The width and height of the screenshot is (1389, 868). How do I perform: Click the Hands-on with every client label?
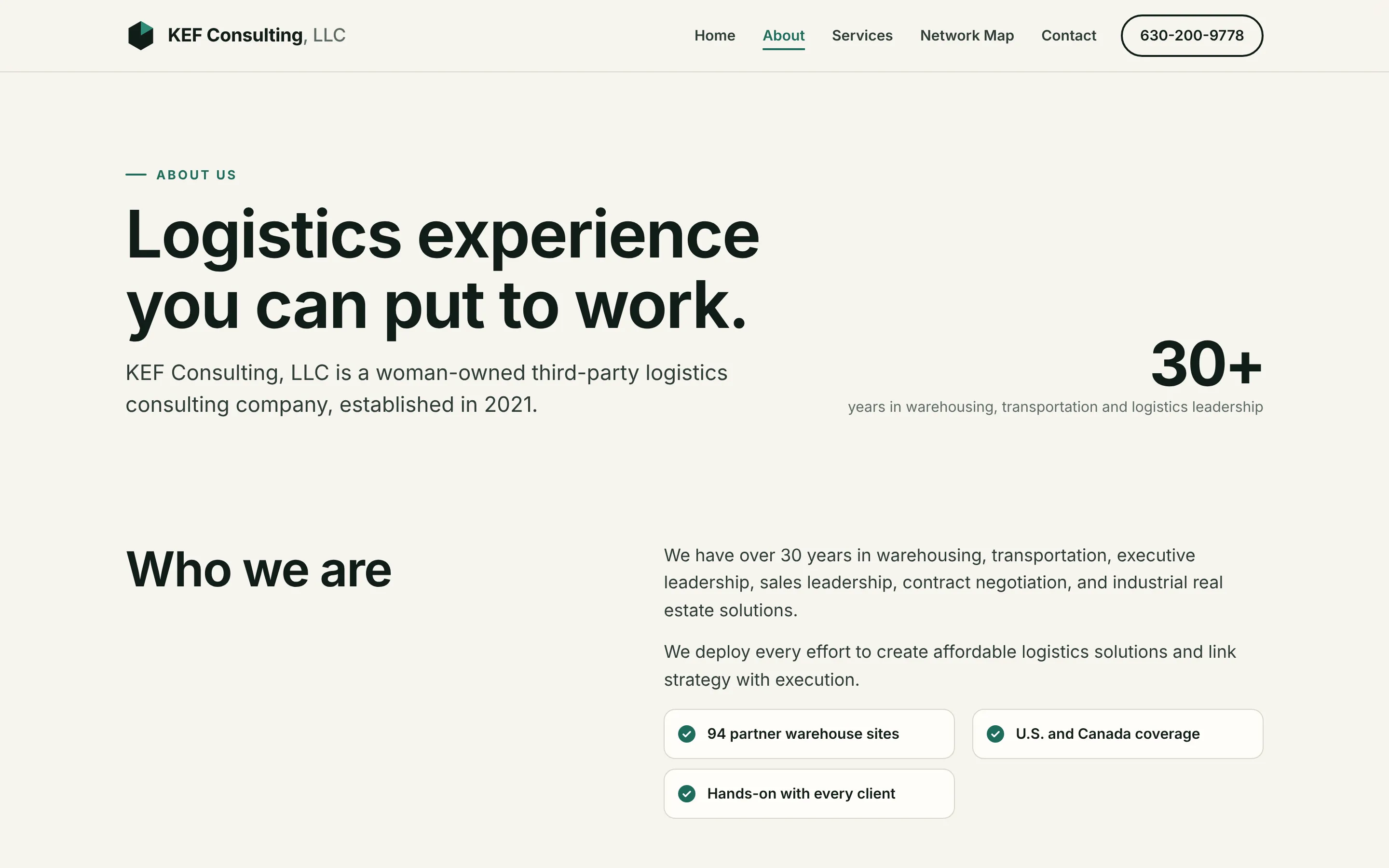coord(801,793)
